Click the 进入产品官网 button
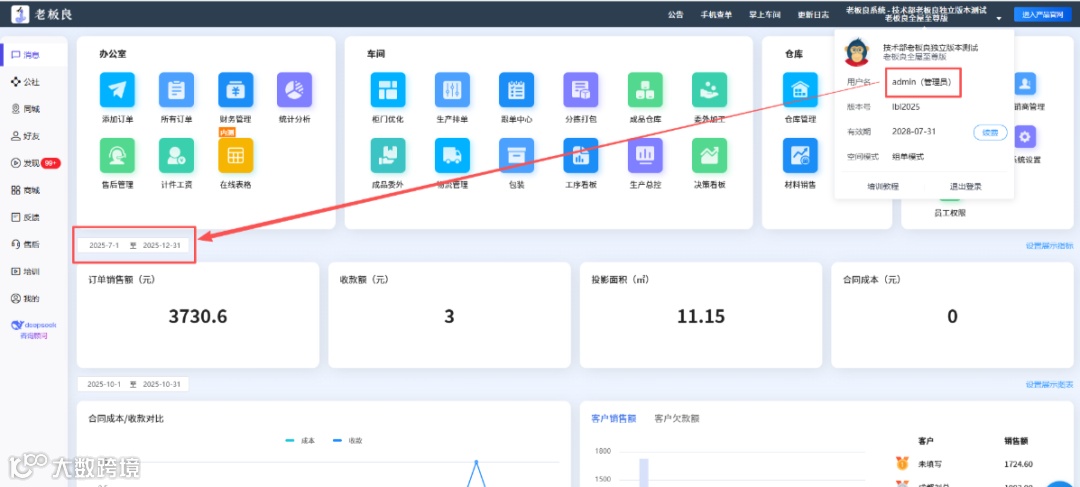Viewport: 1080px width, 487px height. pyautogui.click(x=1042, y=14)
